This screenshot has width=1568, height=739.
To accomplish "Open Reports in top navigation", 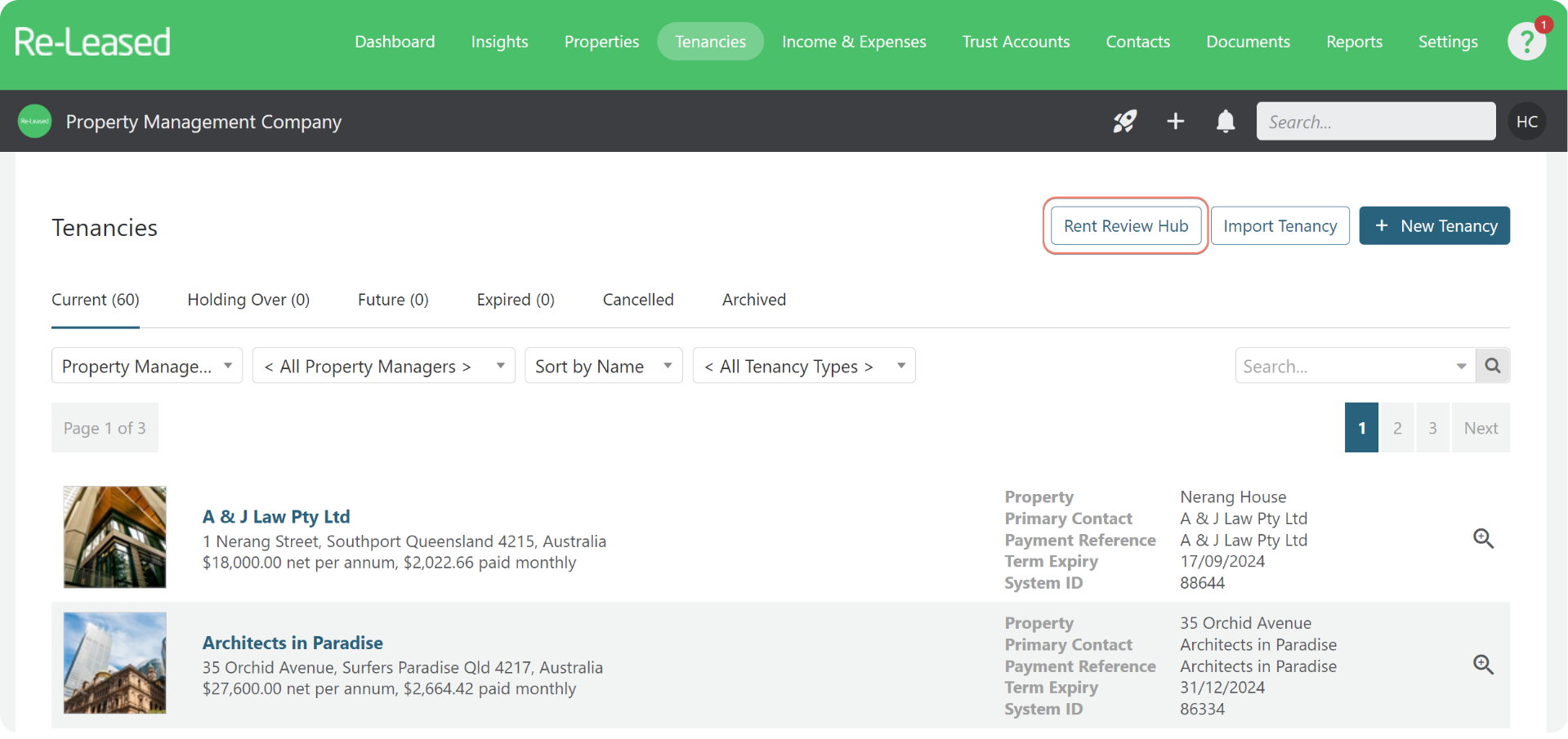I will [x=1354, y=42].
